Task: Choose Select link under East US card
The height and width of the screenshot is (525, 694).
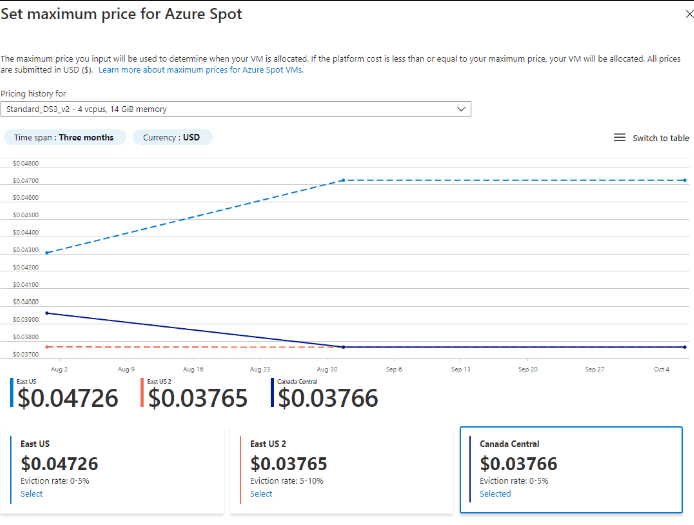Action: pos(32,494)
